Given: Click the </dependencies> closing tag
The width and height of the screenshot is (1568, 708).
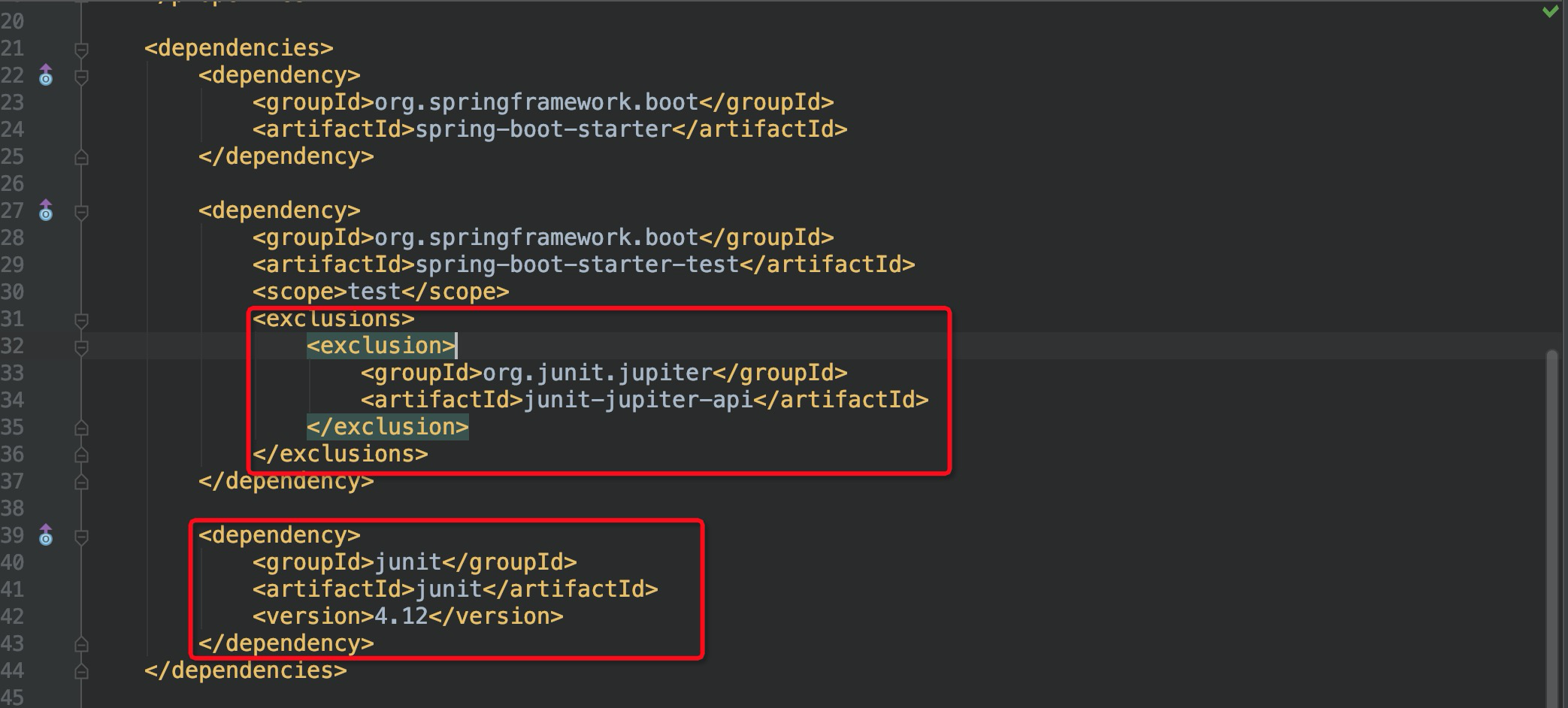Looking at the screenshot, I should pyautogui.click(x=246, y=670).
